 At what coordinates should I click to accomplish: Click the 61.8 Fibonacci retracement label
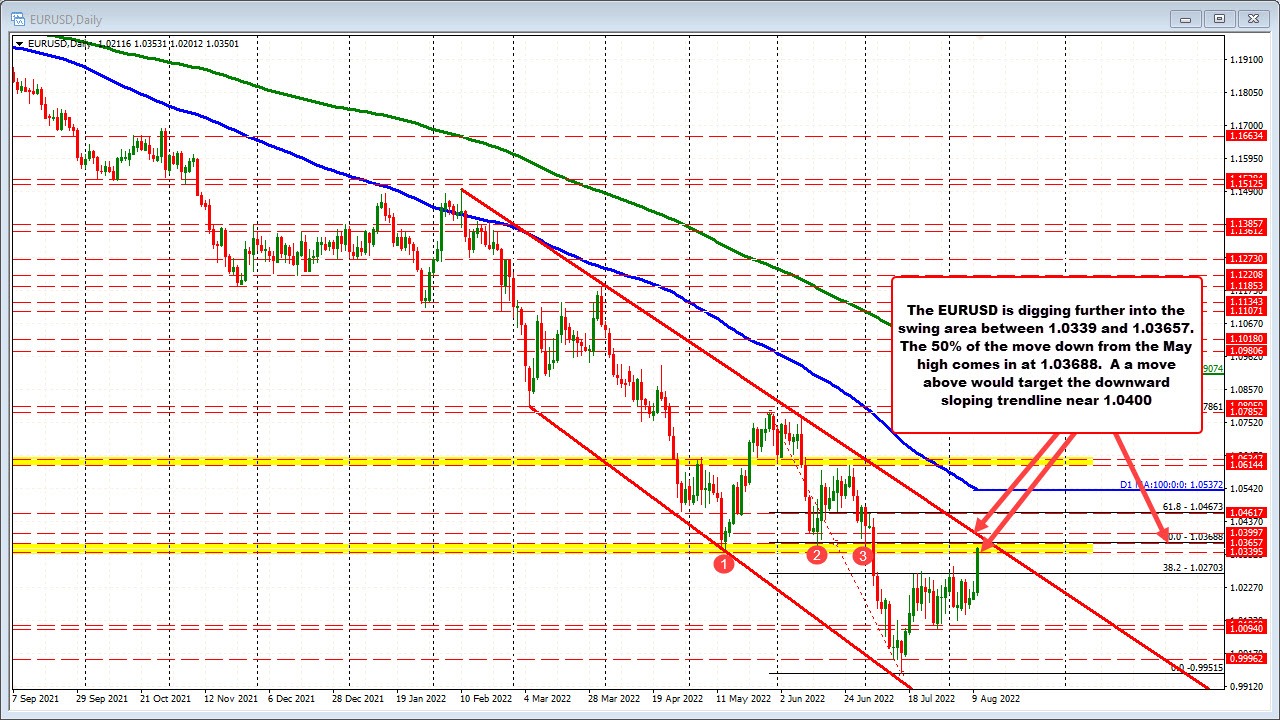pos(1196,508)
